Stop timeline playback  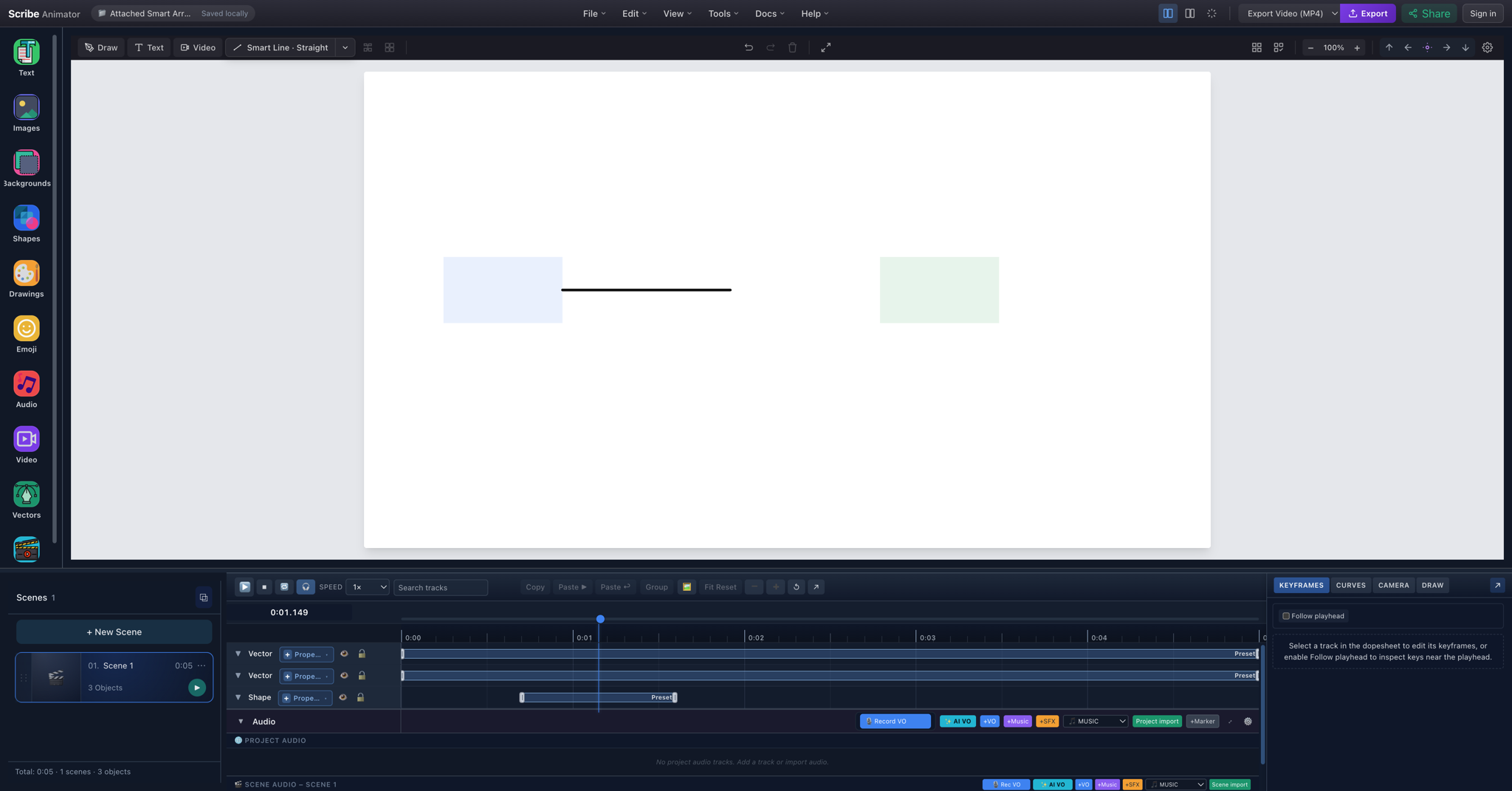pyautogui.click(x=264, y=587)
